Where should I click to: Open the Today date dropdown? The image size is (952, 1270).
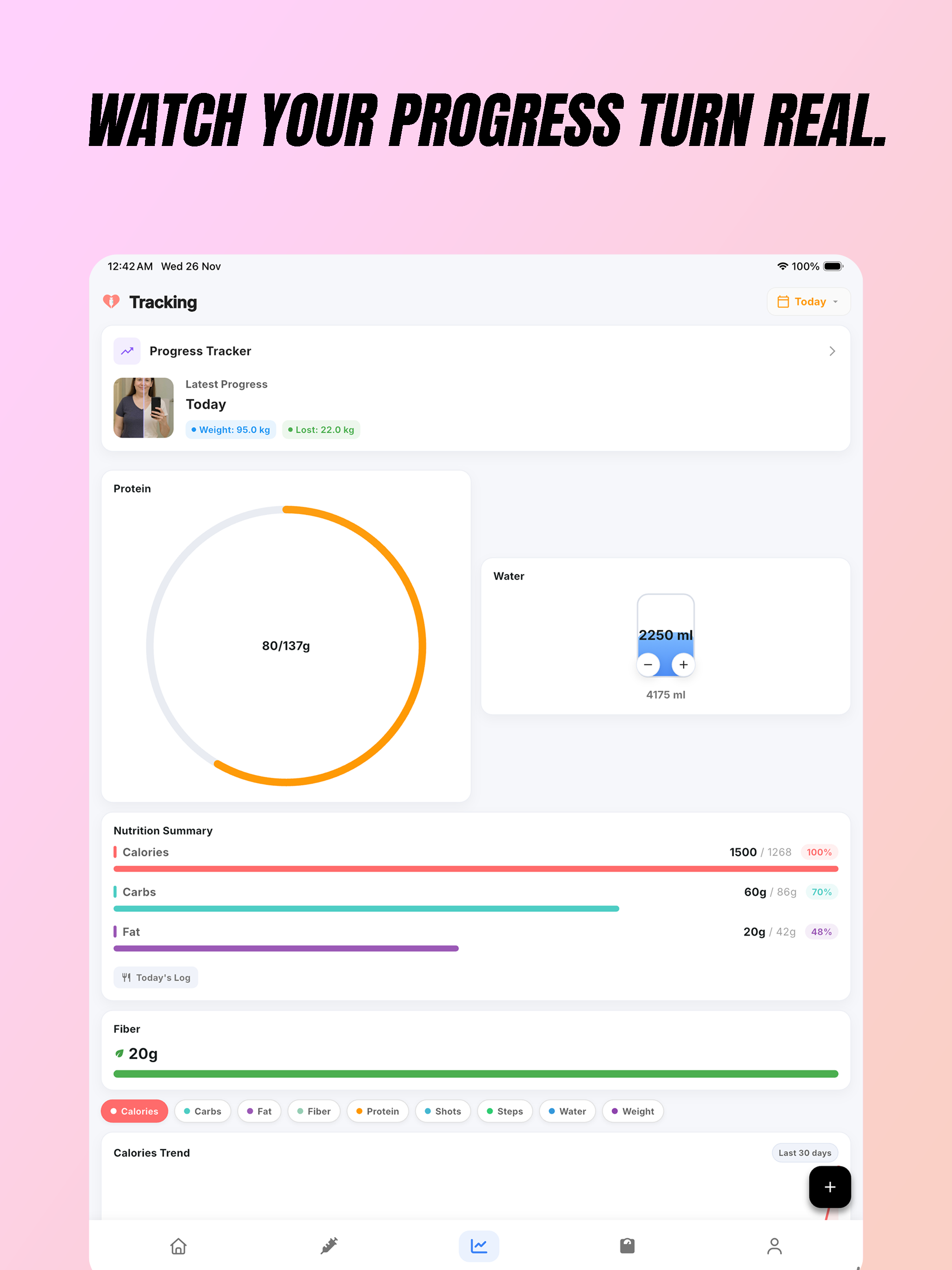[x=808, y=301]
